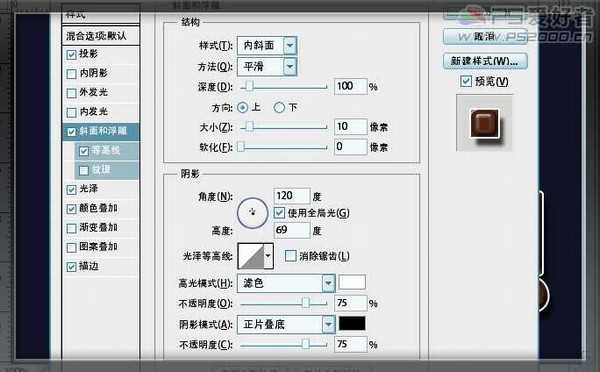Uncheck the 颜色叠加 checkbox
The image size is (600, 372).
click(x=72, y=209)
